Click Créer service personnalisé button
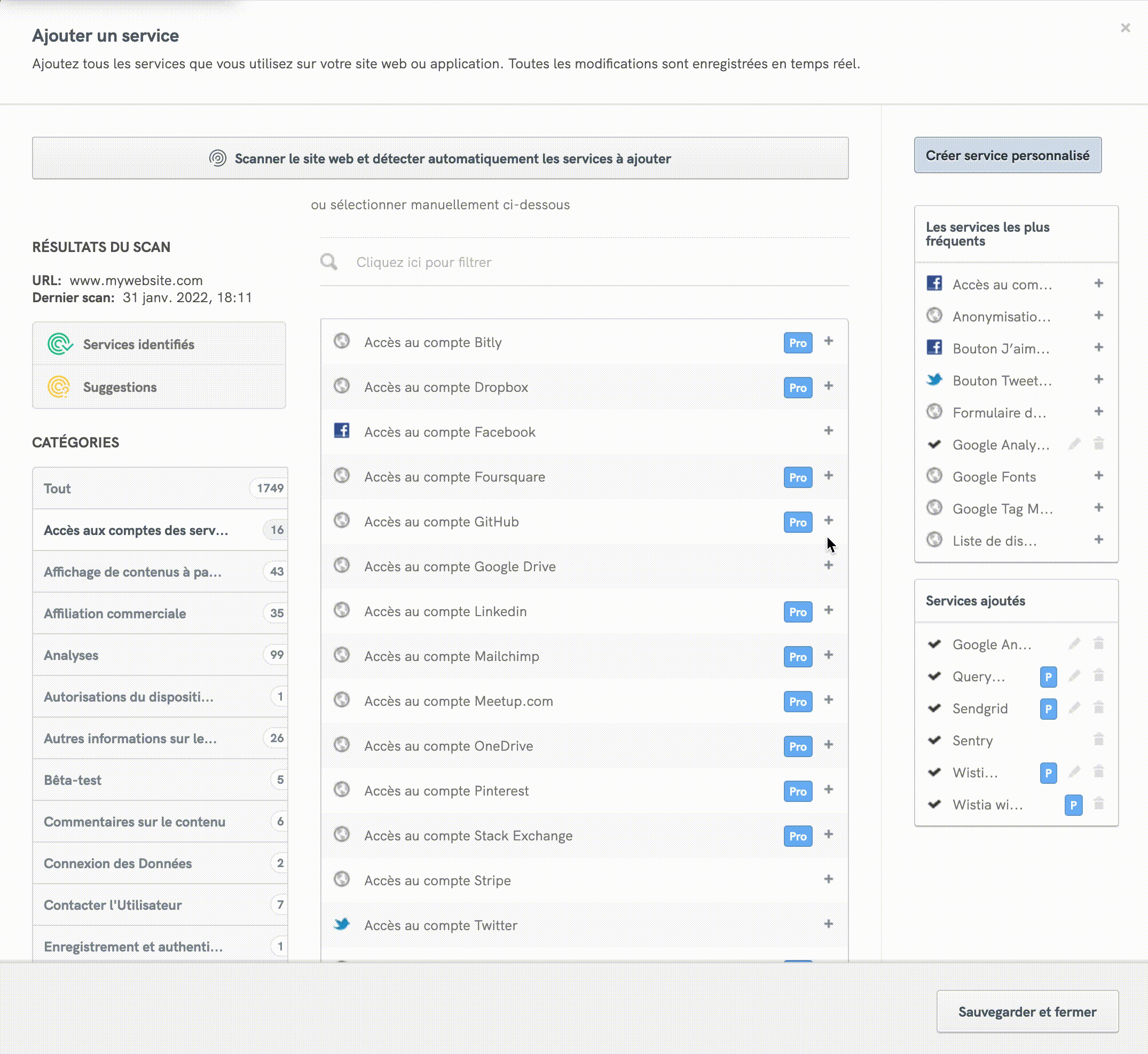 click(x=1007, y=155)
